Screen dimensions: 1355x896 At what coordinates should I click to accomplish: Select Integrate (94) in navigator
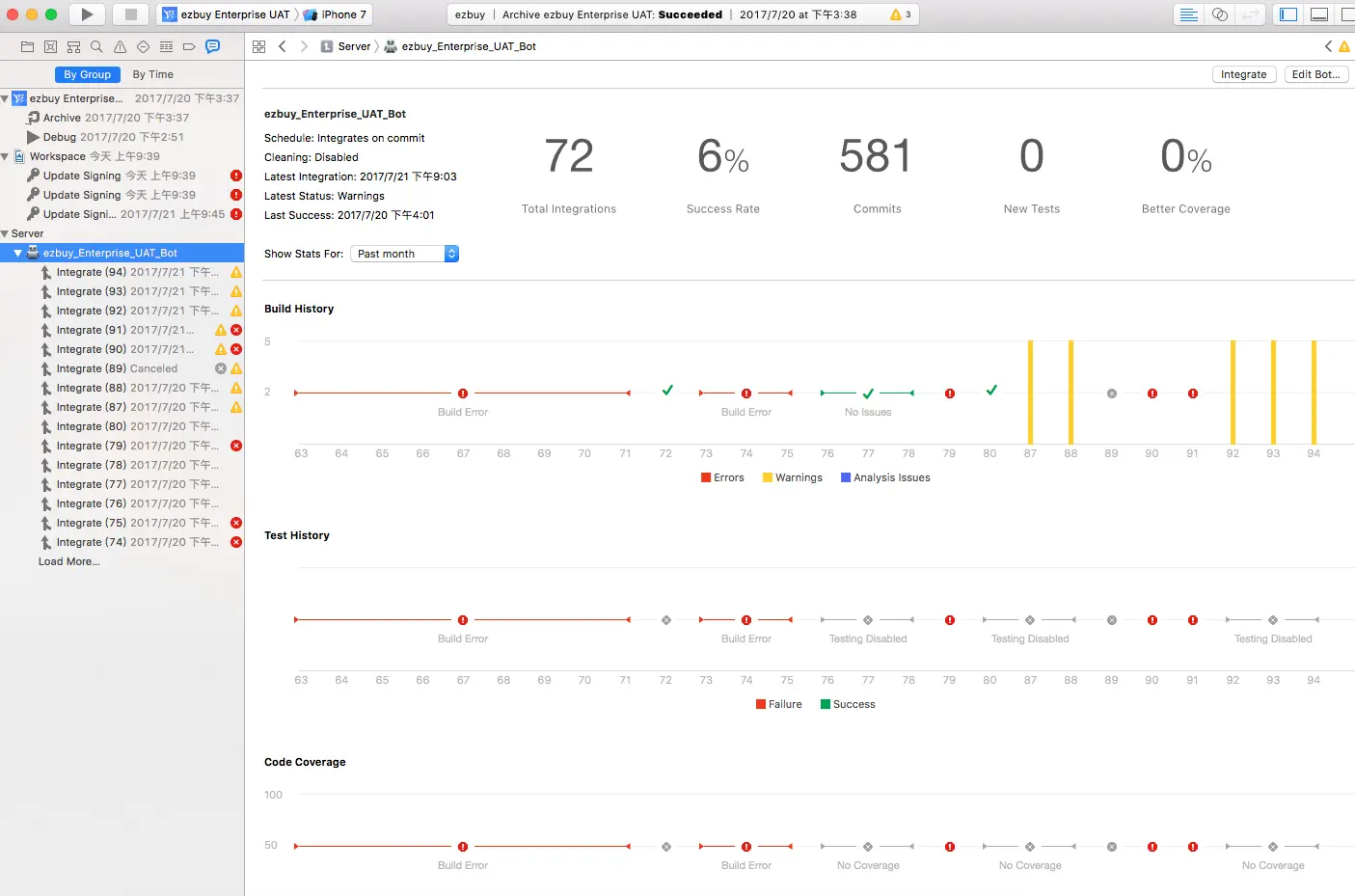click(x=122, y=272)
